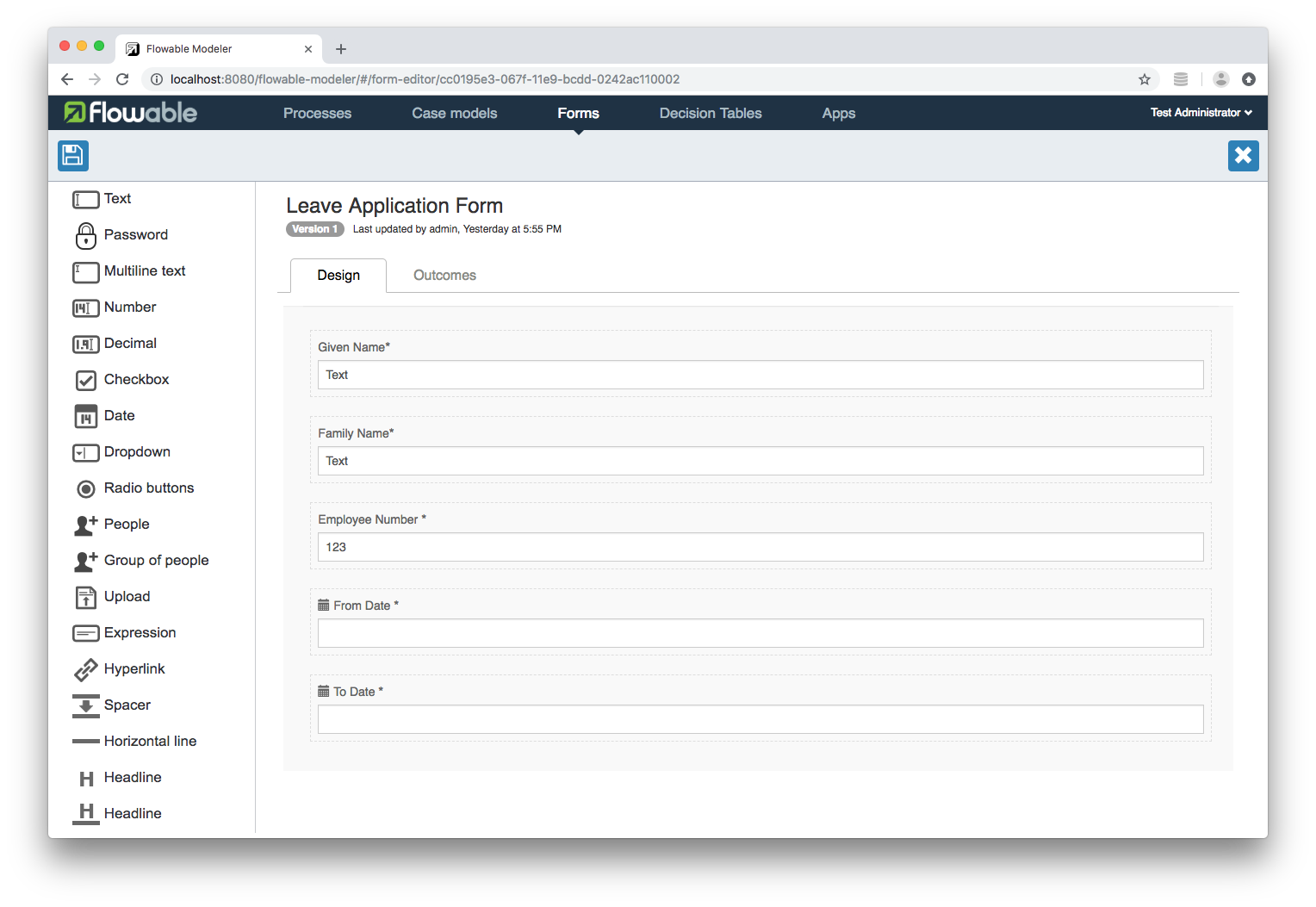1316x907 pixels.
Task: Close the form editor with the X button
Action: pyautogui.click(x=1244, y=156)
